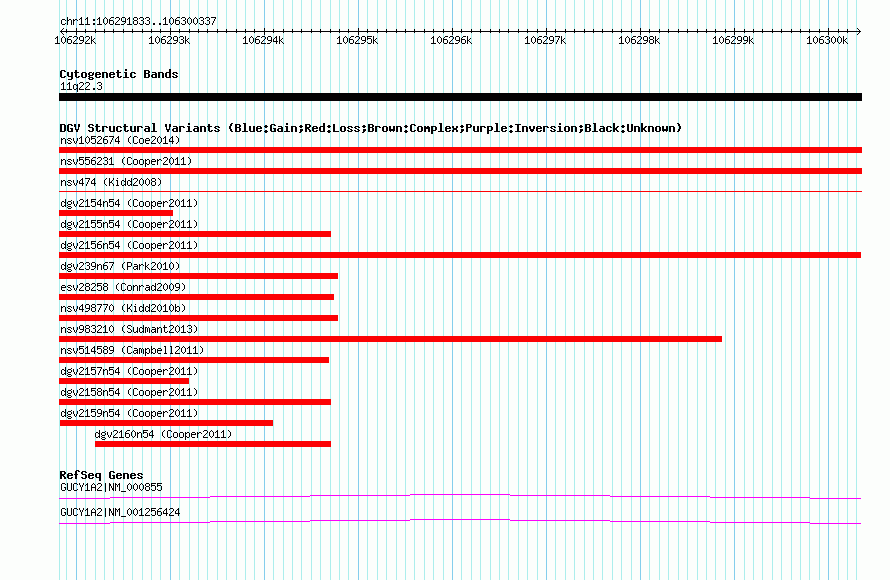Select variant label nsv1052674 (Coe2014)

(120, 140)
